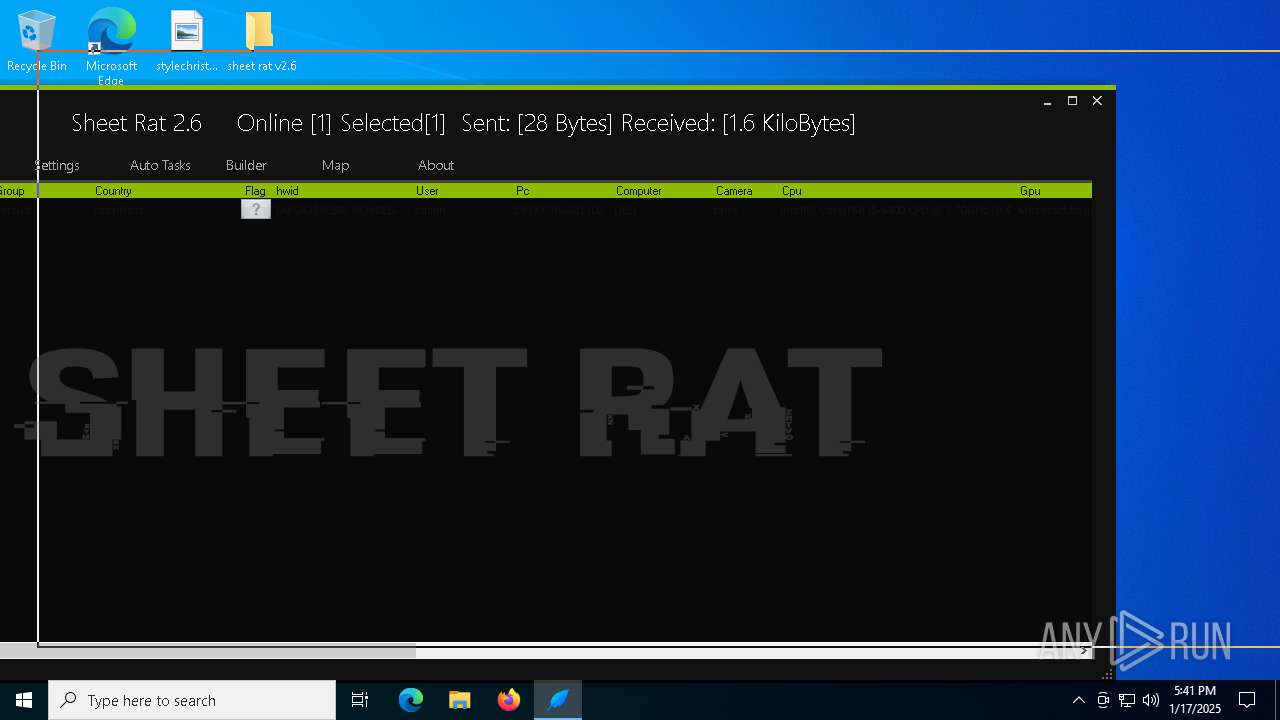
Task: Open the About menu
Action: click(x=436, y=165)
